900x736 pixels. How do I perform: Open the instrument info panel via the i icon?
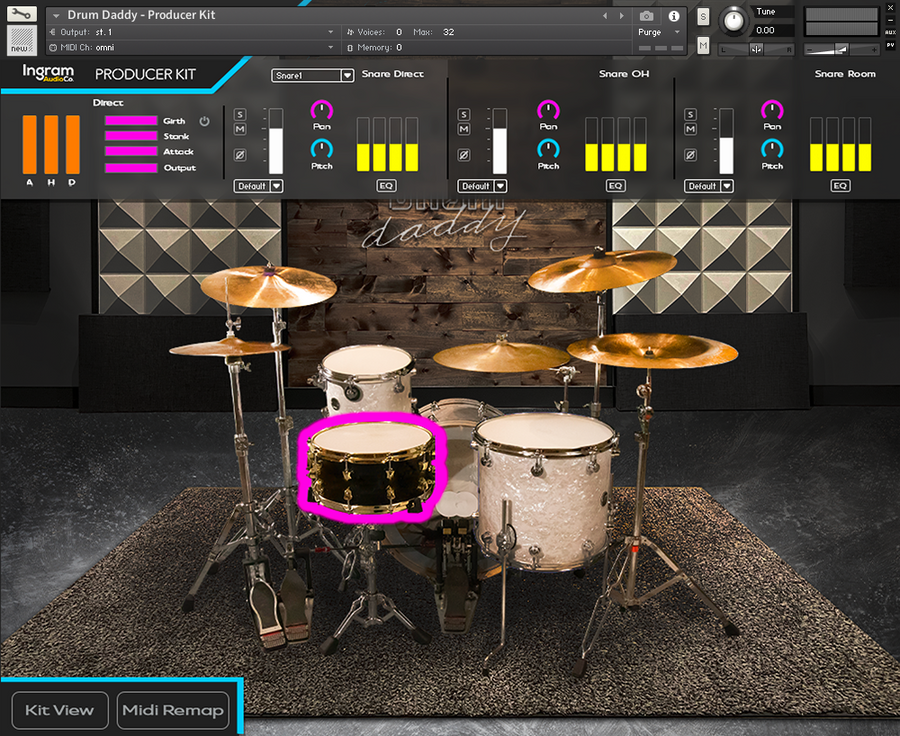(673, 16)
